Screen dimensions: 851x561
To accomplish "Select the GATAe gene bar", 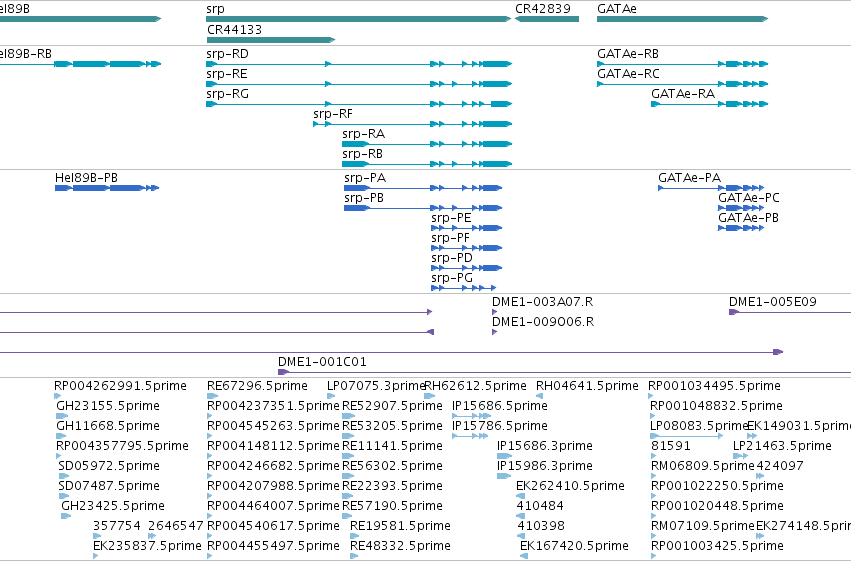I will [x=682, y=19].
